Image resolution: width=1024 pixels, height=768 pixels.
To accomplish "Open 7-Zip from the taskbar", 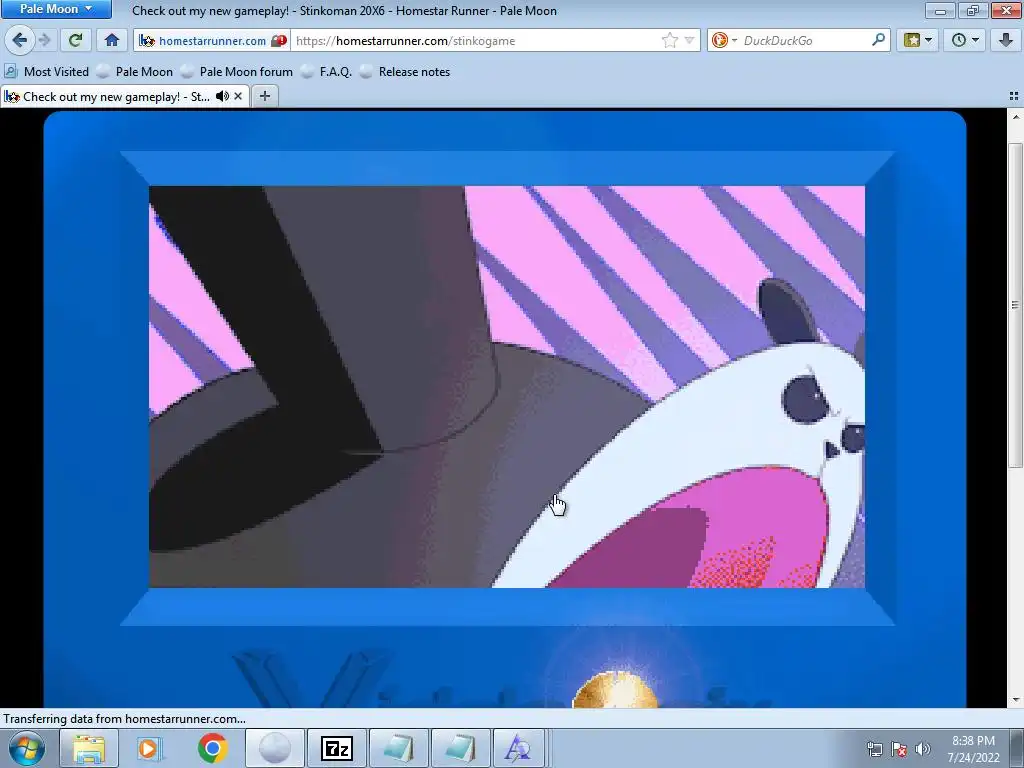I will tap(336, 748).
